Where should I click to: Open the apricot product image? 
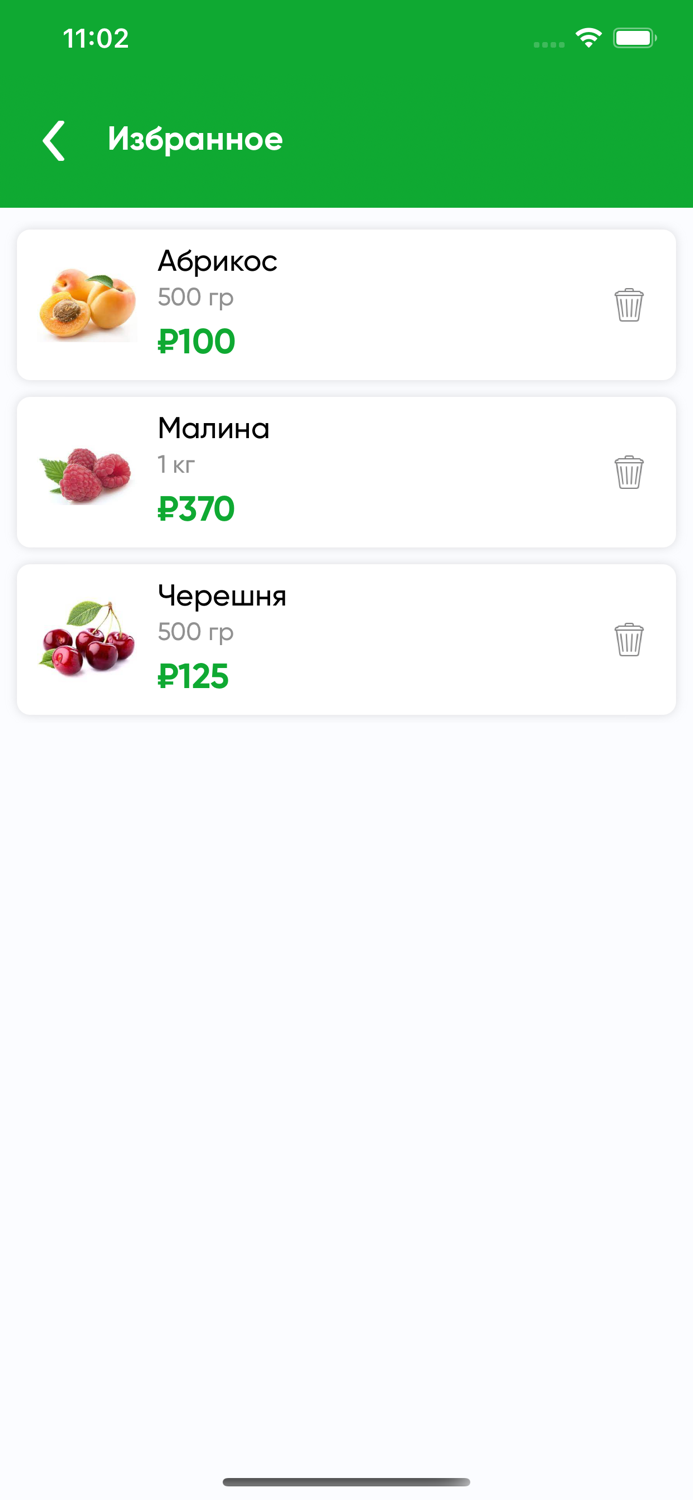(x=87, y=305)
